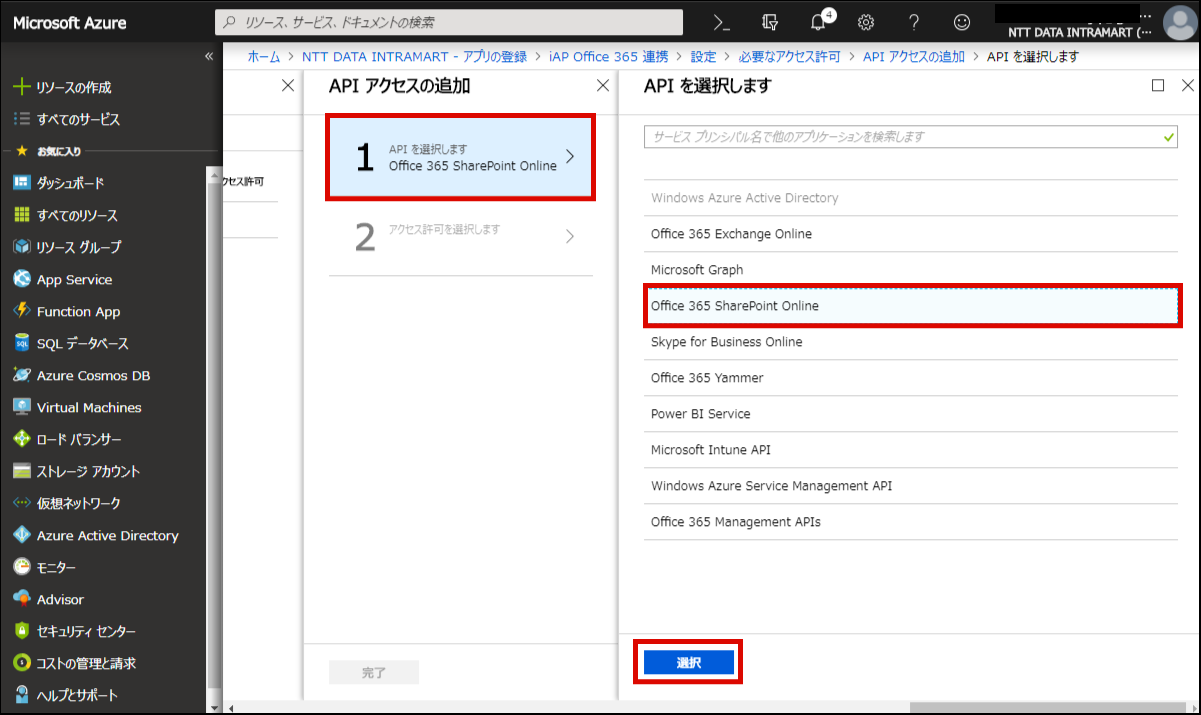Open iAP Office 365 連携 breadcrumb
1201x715 pixels.
pos(608,57)
